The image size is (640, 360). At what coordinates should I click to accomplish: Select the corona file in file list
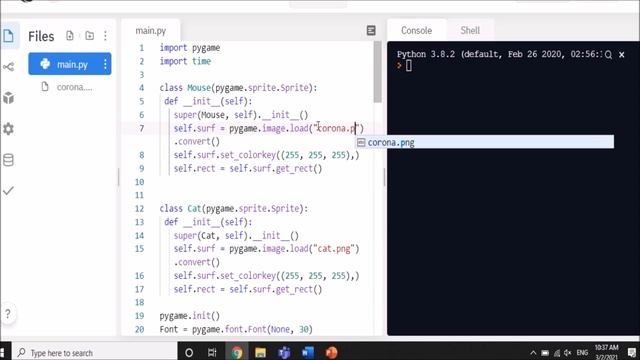click(70, 87)
